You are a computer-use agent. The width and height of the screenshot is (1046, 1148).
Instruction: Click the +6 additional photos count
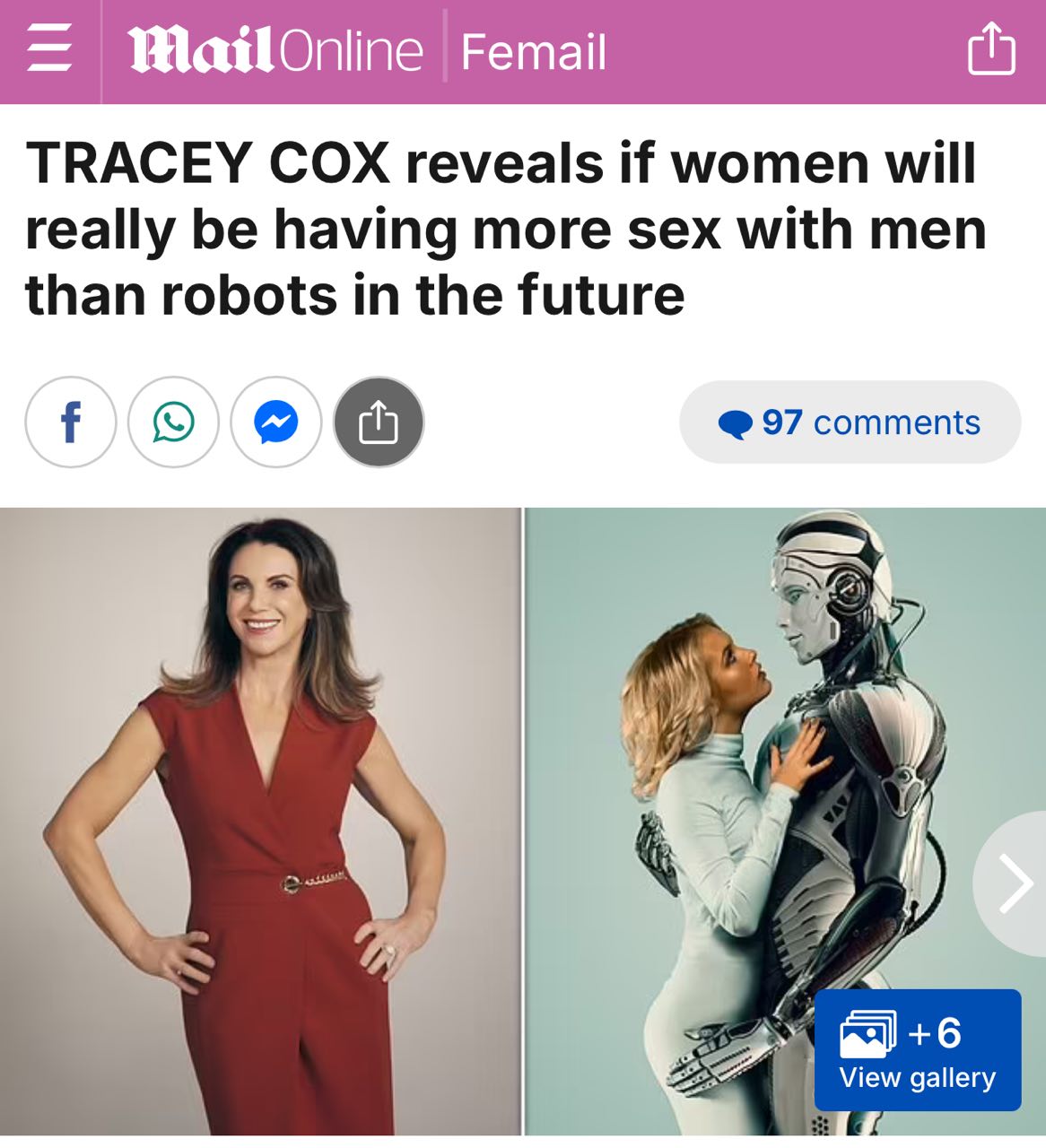pyautogui.click(x=936, y=1033)
